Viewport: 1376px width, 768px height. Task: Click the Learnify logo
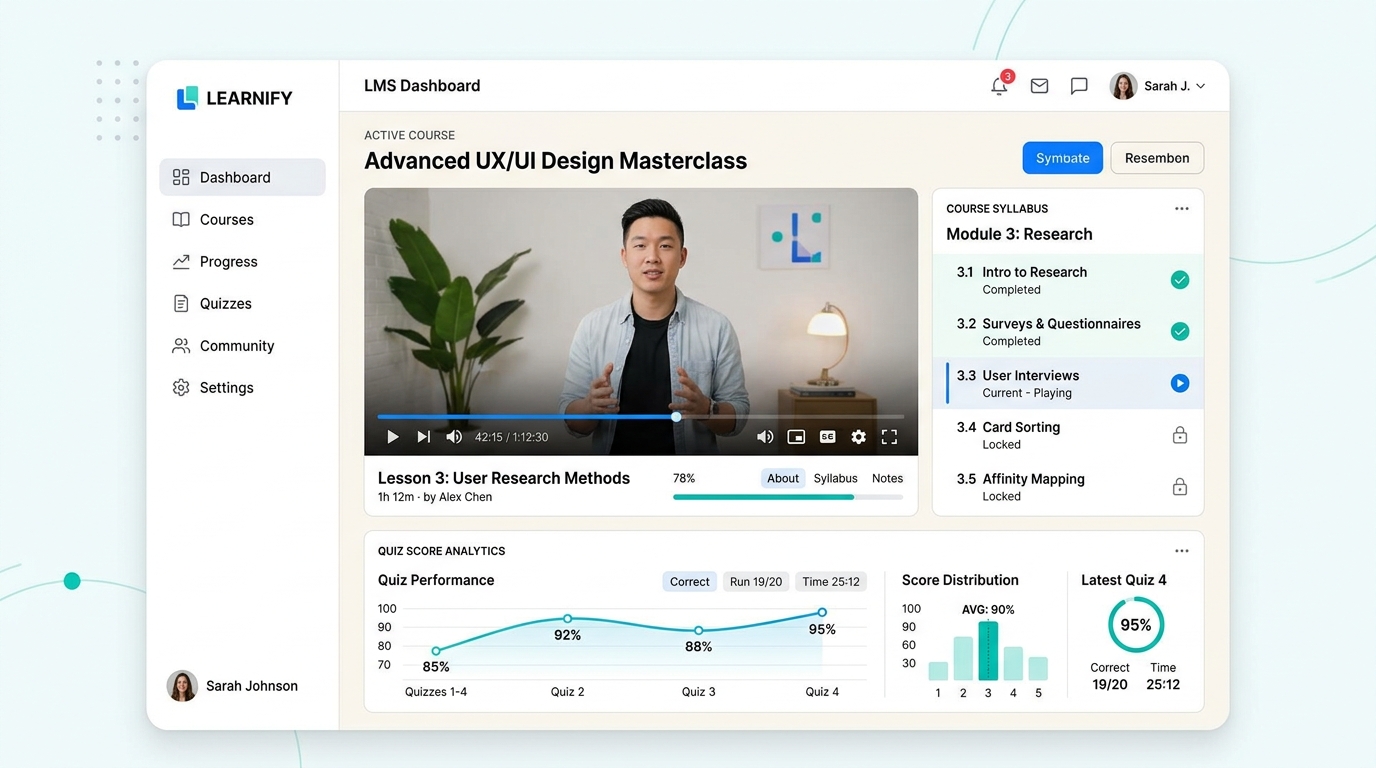(x=234, y=98)
